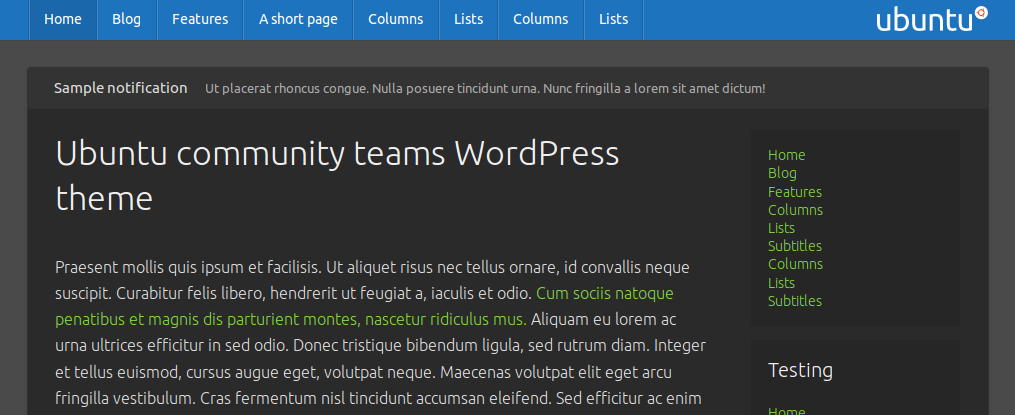Open the sidebar Subtitles link followed by Columns

(795, 246)
